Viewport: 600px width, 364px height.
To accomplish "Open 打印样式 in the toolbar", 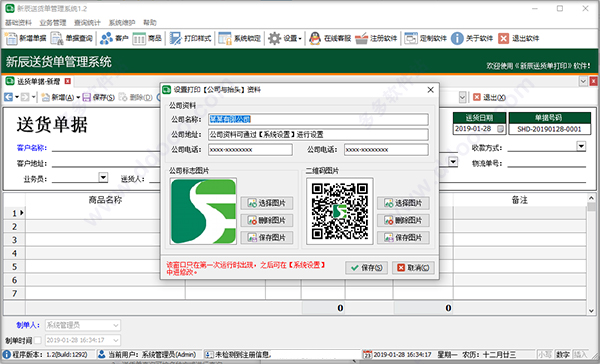I will point(191,38).
